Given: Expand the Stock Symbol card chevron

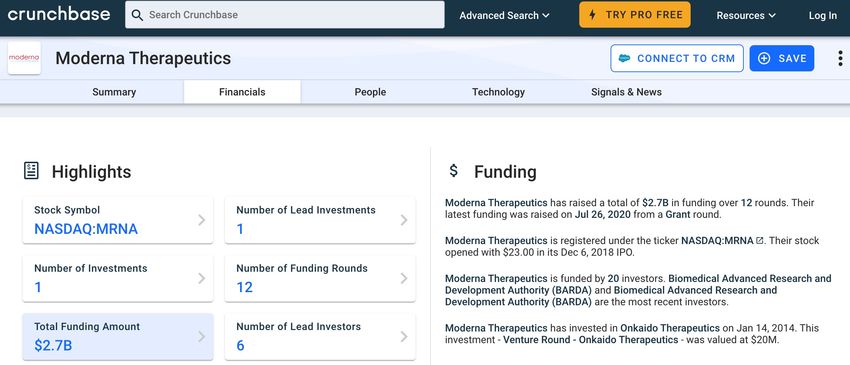Looking at the screenshot, I should pos(201,220).
